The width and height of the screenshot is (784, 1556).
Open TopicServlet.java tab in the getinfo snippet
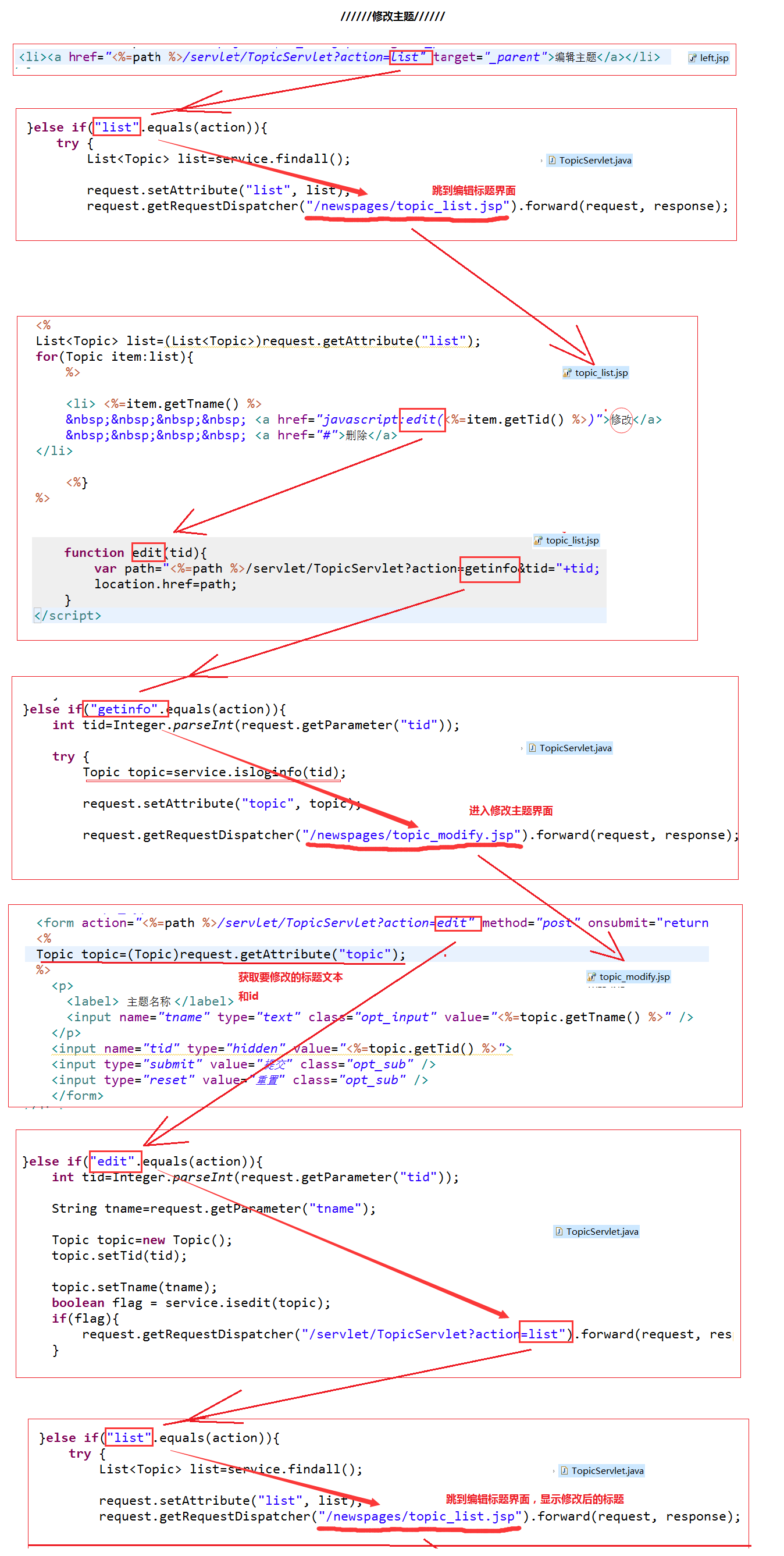point(571,748)
